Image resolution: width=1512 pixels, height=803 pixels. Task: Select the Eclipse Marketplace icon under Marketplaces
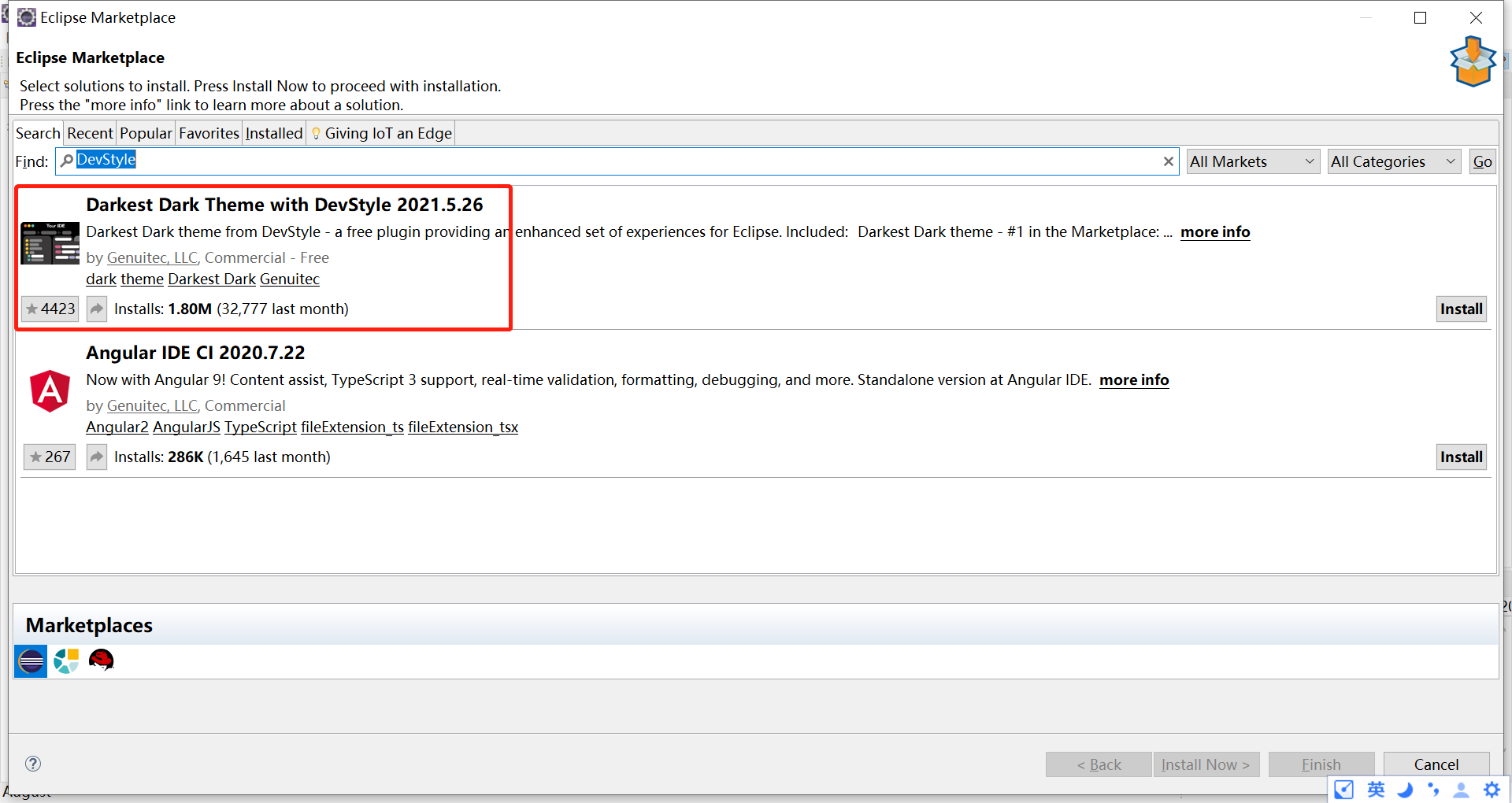(31, 661)
